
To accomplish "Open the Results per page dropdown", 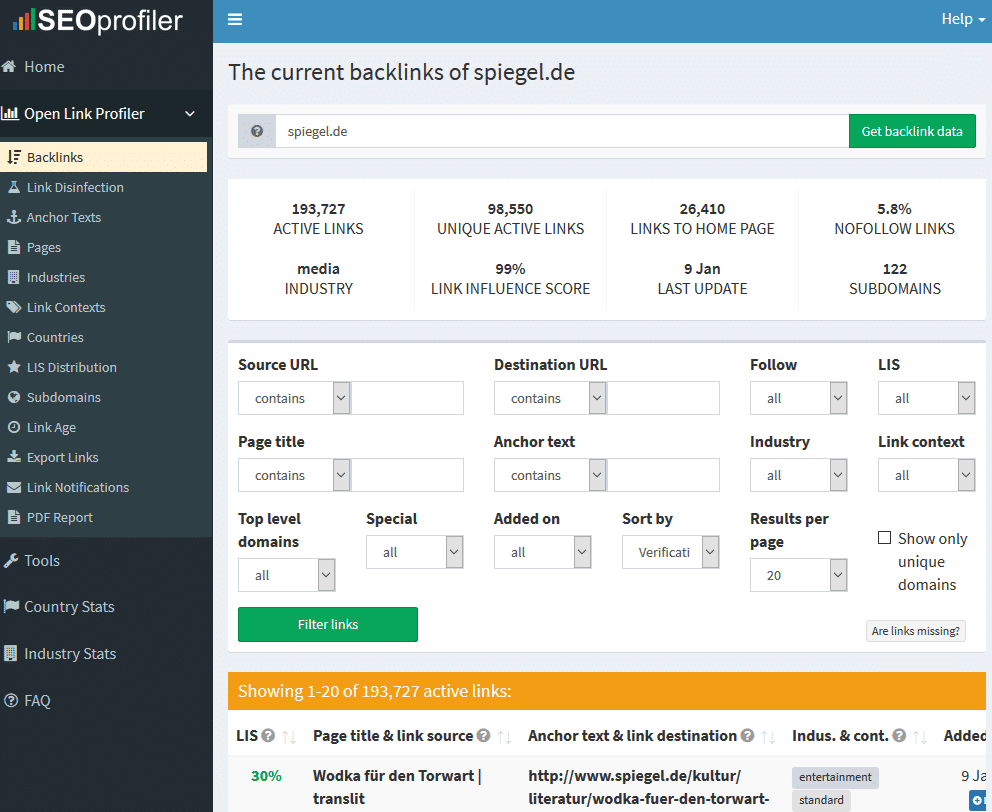I will coord(798,575).
